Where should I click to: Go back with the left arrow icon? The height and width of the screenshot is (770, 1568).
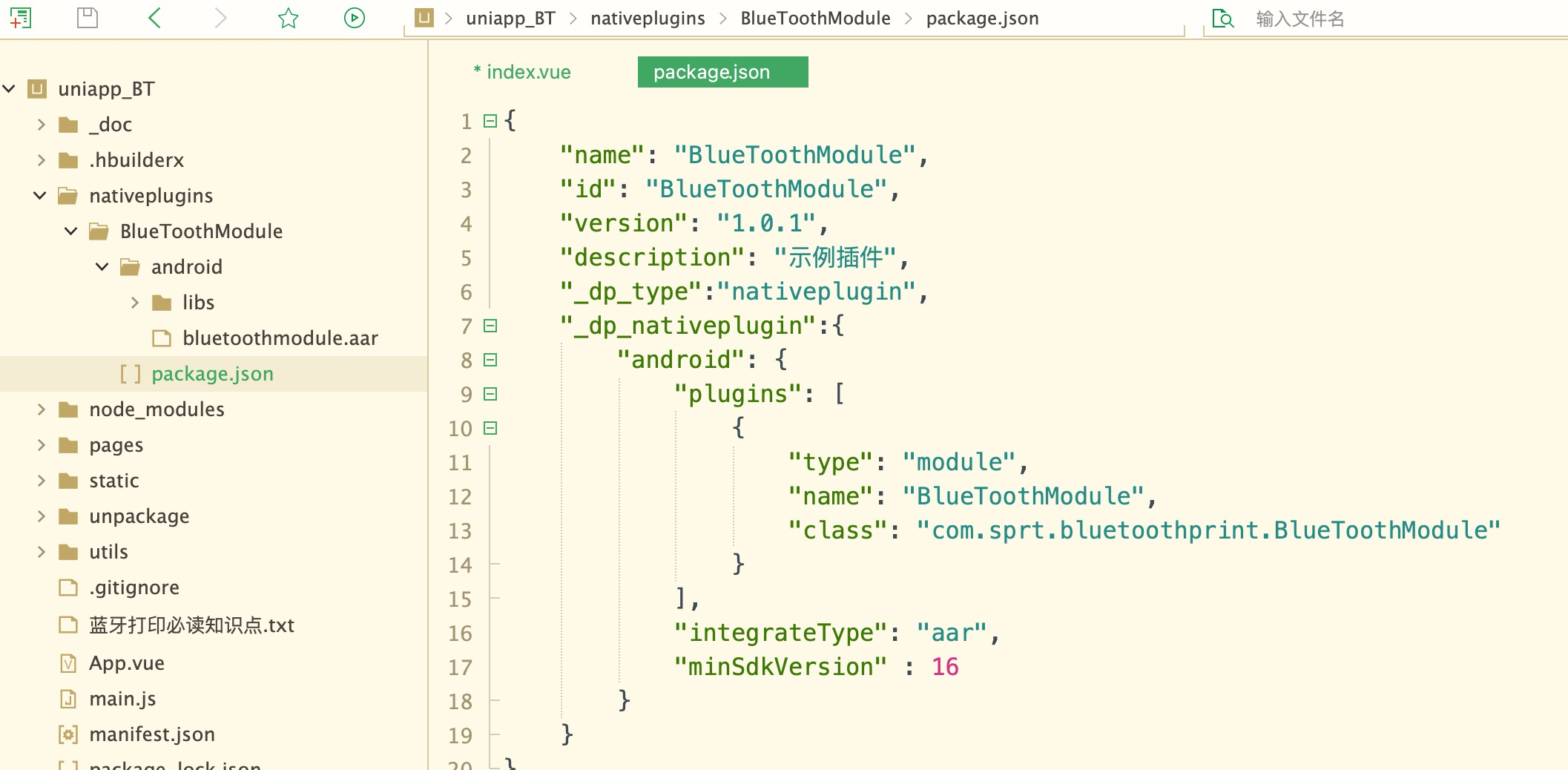coord(154,18)
